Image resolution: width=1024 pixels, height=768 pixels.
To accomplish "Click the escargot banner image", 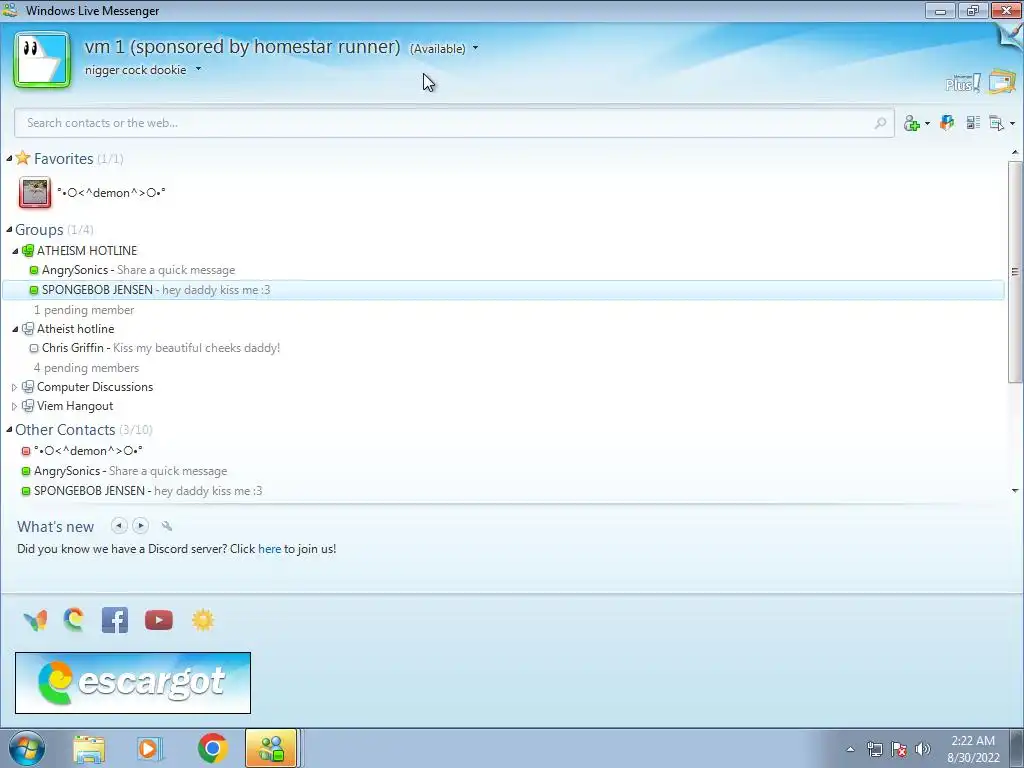I will tap(133, 682).
